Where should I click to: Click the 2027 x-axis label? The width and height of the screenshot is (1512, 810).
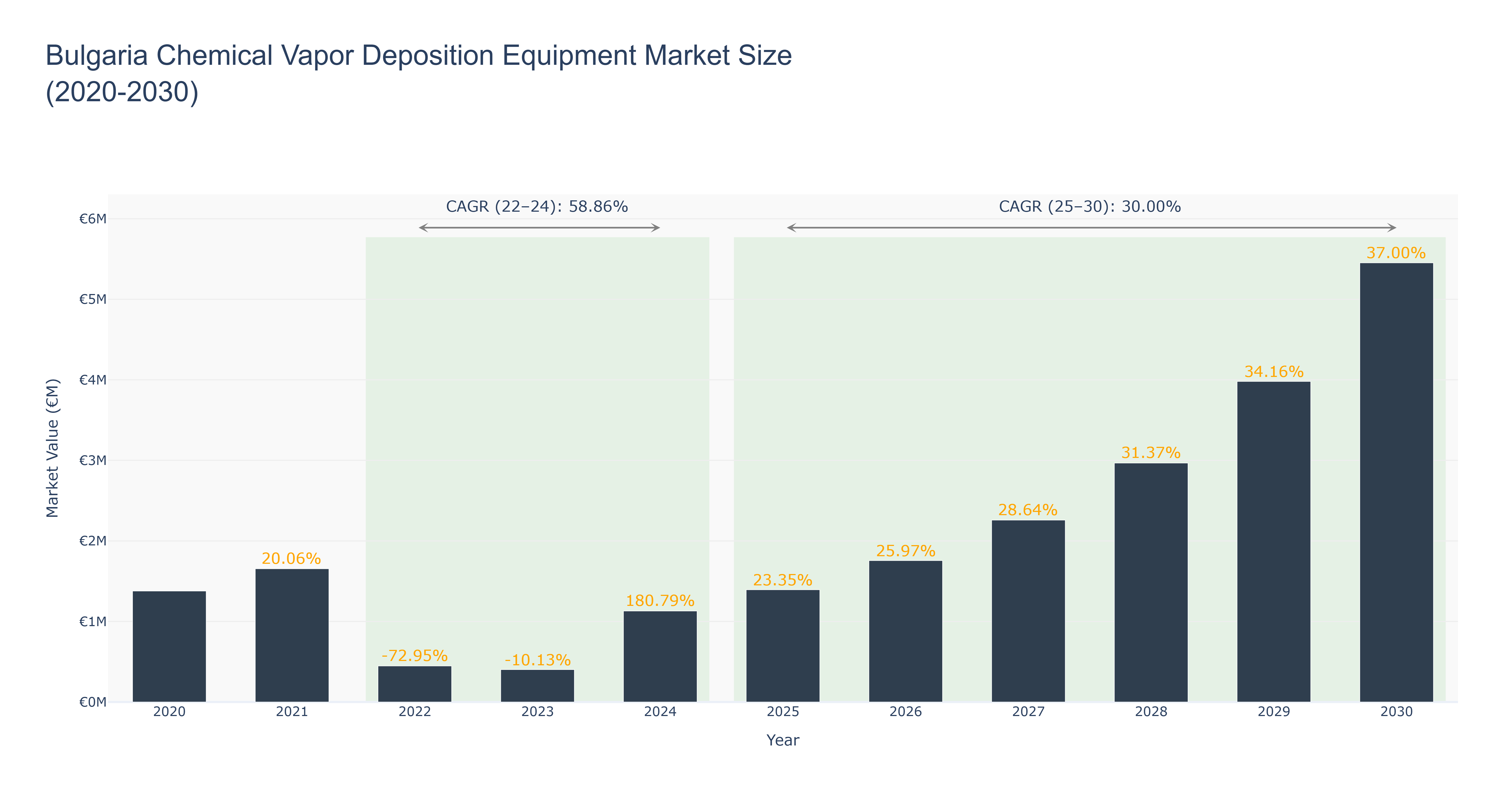pos(1028,712)
